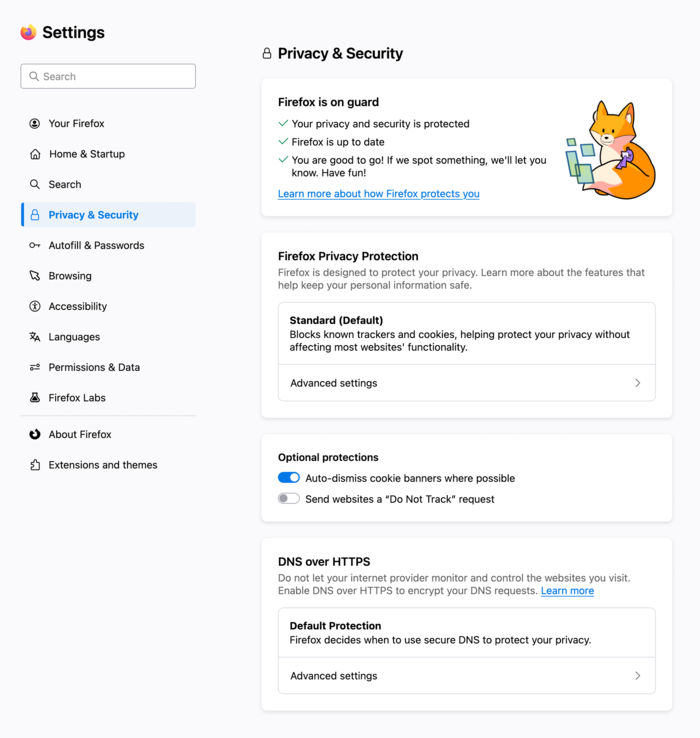Click the Autofill & Passwords key icon
Image resolution: width=700 pixels, height=738 pixels.
point(35,245)
